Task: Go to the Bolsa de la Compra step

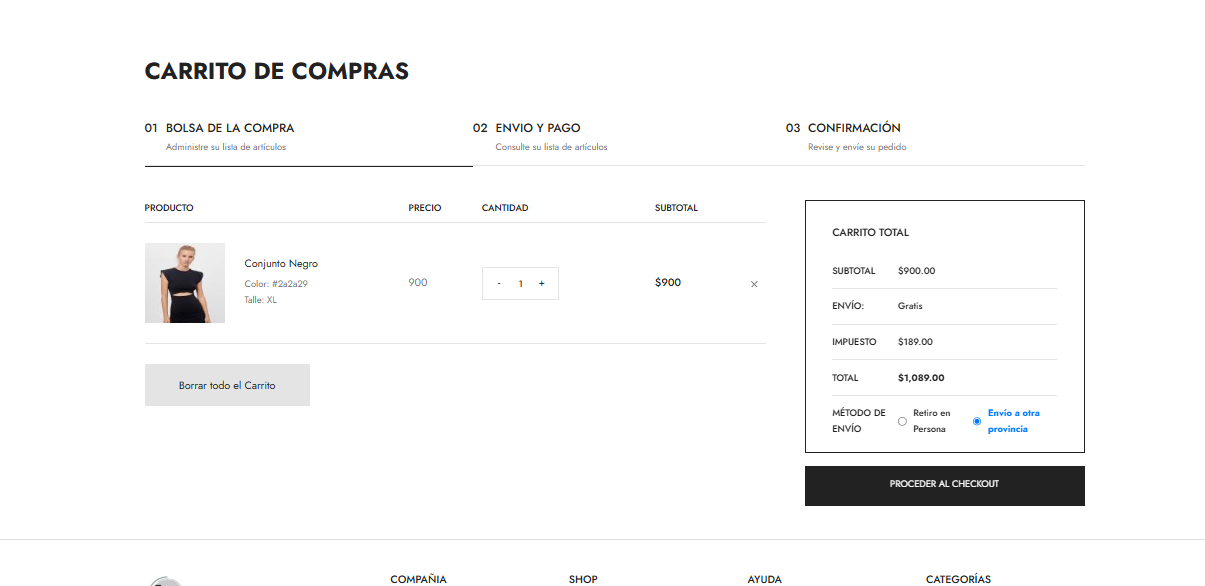Action: coord(229,128)
